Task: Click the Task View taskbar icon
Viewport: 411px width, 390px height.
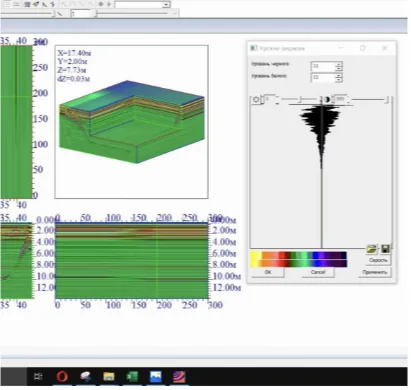Action: pos(38,377)
